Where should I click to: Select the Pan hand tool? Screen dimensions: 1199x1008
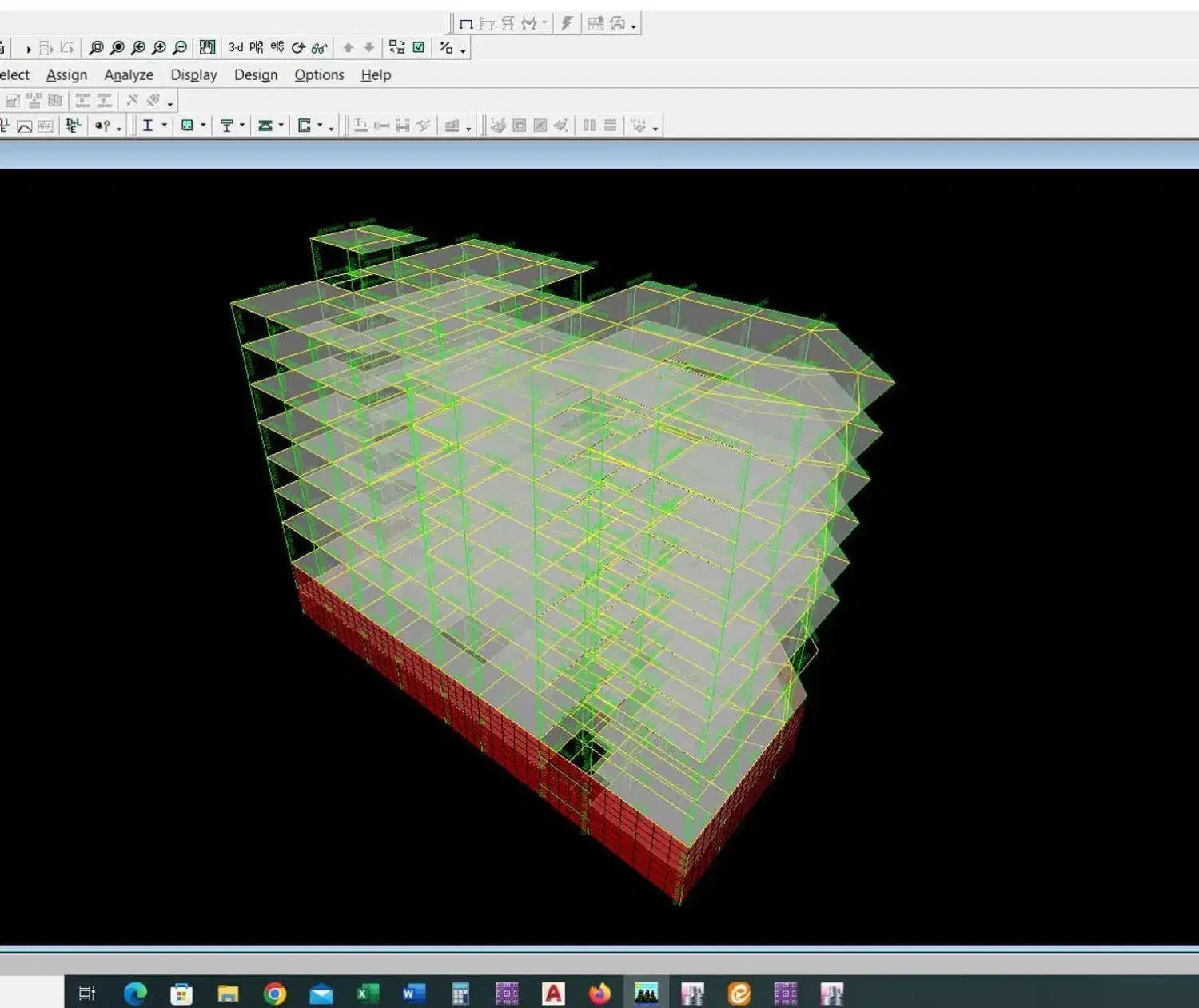coord(207,48)
